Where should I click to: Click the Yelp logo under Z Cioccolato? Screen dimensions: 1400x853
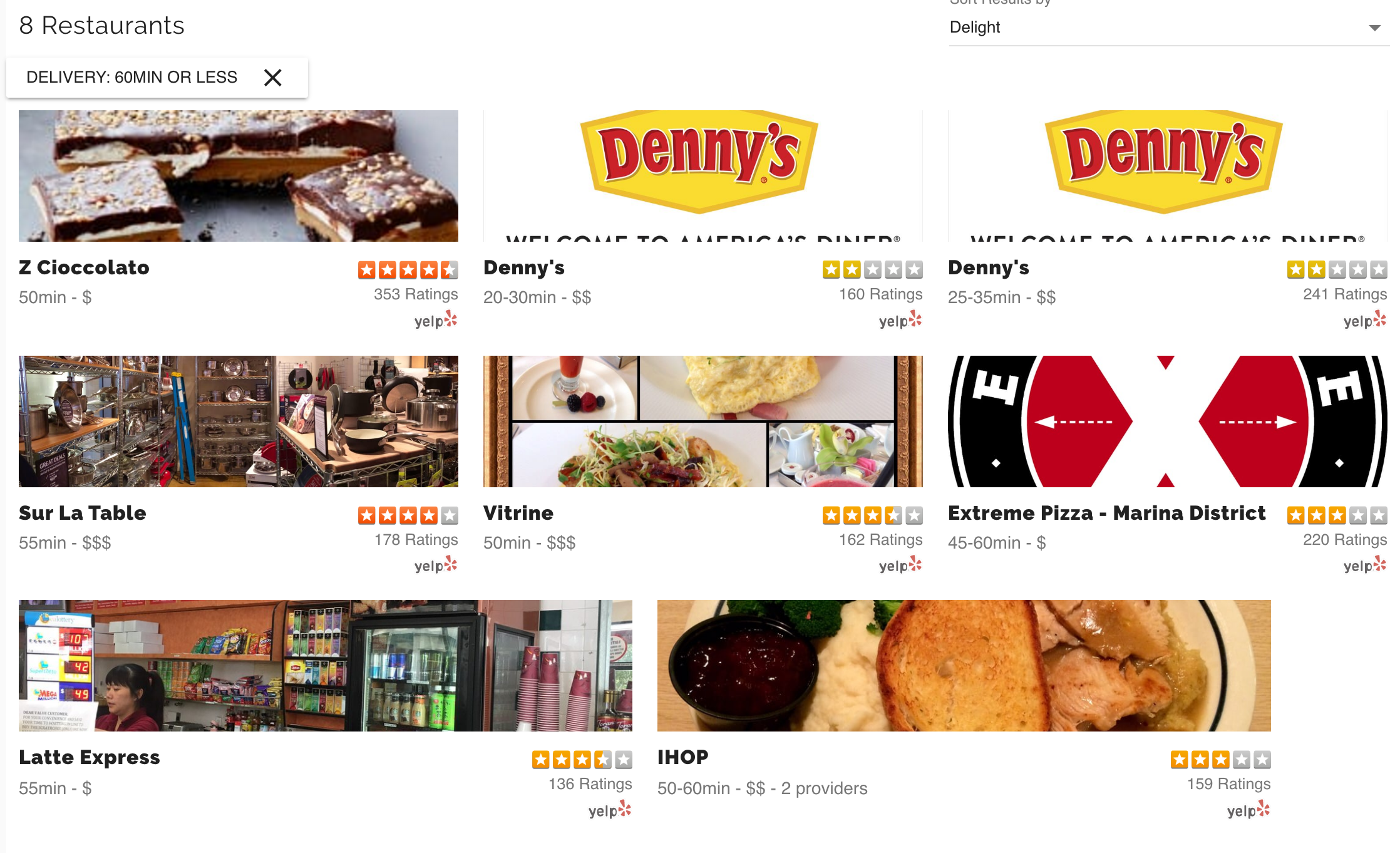coord(436,321)
